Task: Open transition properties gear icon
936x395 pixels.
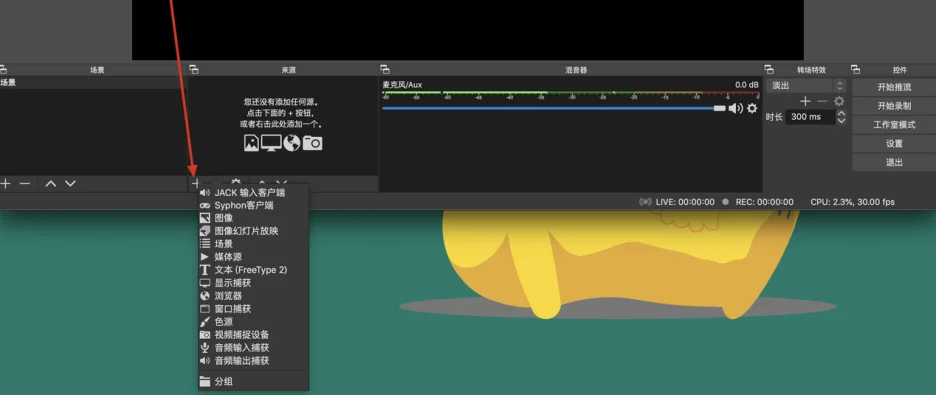Action: tap(839, 101)
